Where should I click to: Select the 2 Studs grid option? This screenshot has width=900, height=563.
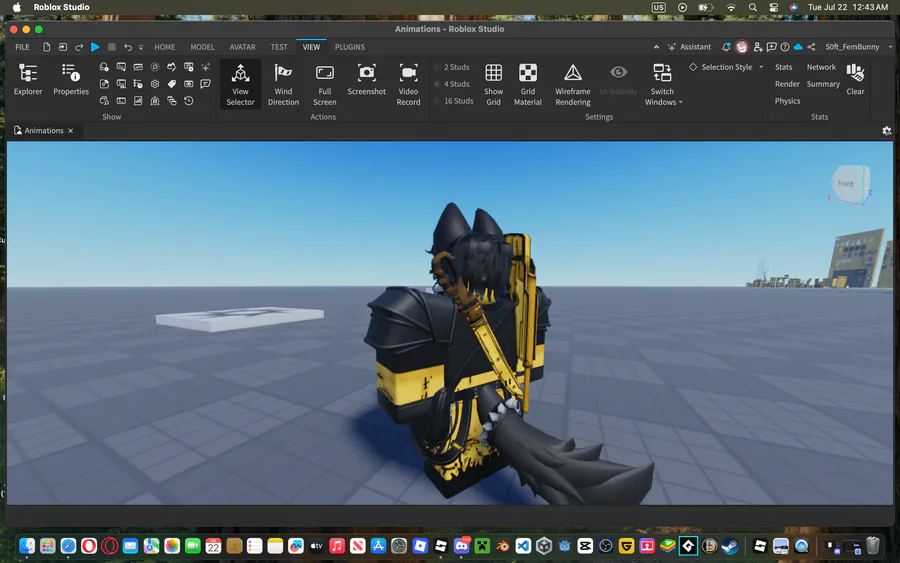tap(452, 67)
